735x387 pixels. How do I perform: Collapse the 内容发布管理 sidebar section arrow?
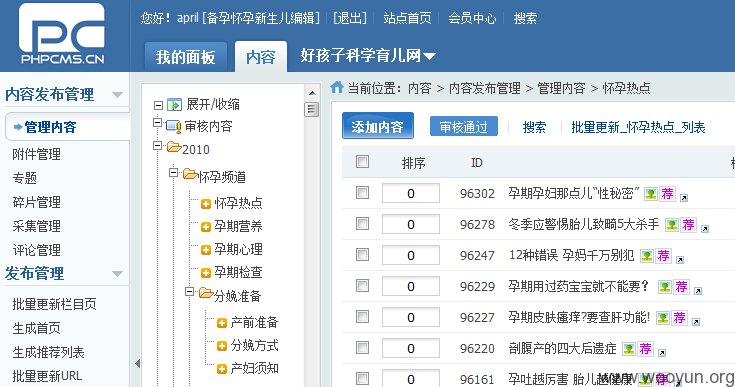click(118, 95)
